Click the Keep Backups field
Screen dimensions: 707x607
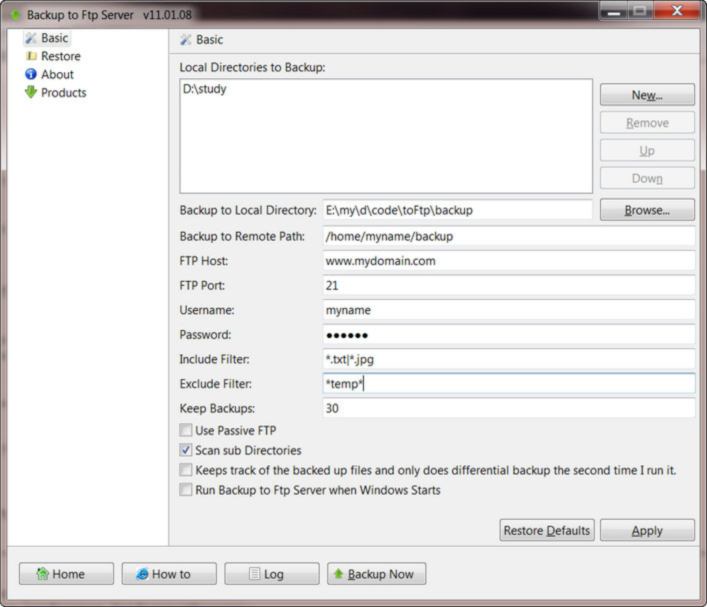click(509, 408)
